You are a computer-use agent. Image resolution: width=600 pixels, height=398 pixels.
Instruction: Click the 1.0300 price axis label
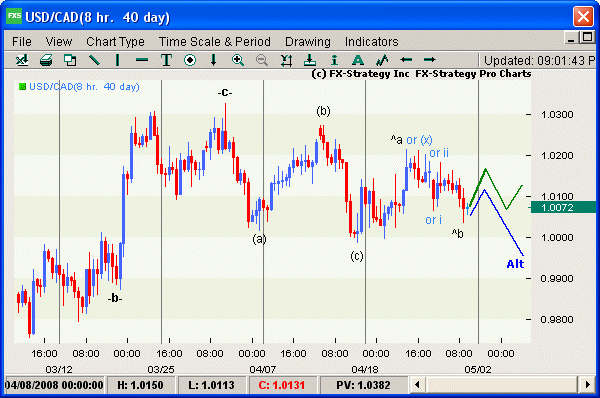point(557,114)
